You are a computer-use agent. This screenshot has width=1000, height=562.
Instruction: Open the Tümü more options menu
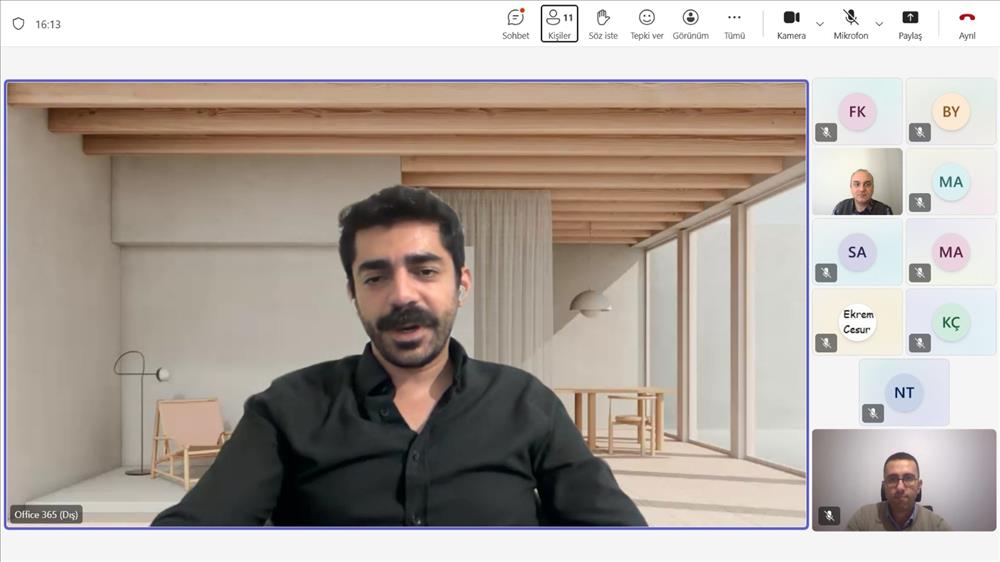coord(734,23)
